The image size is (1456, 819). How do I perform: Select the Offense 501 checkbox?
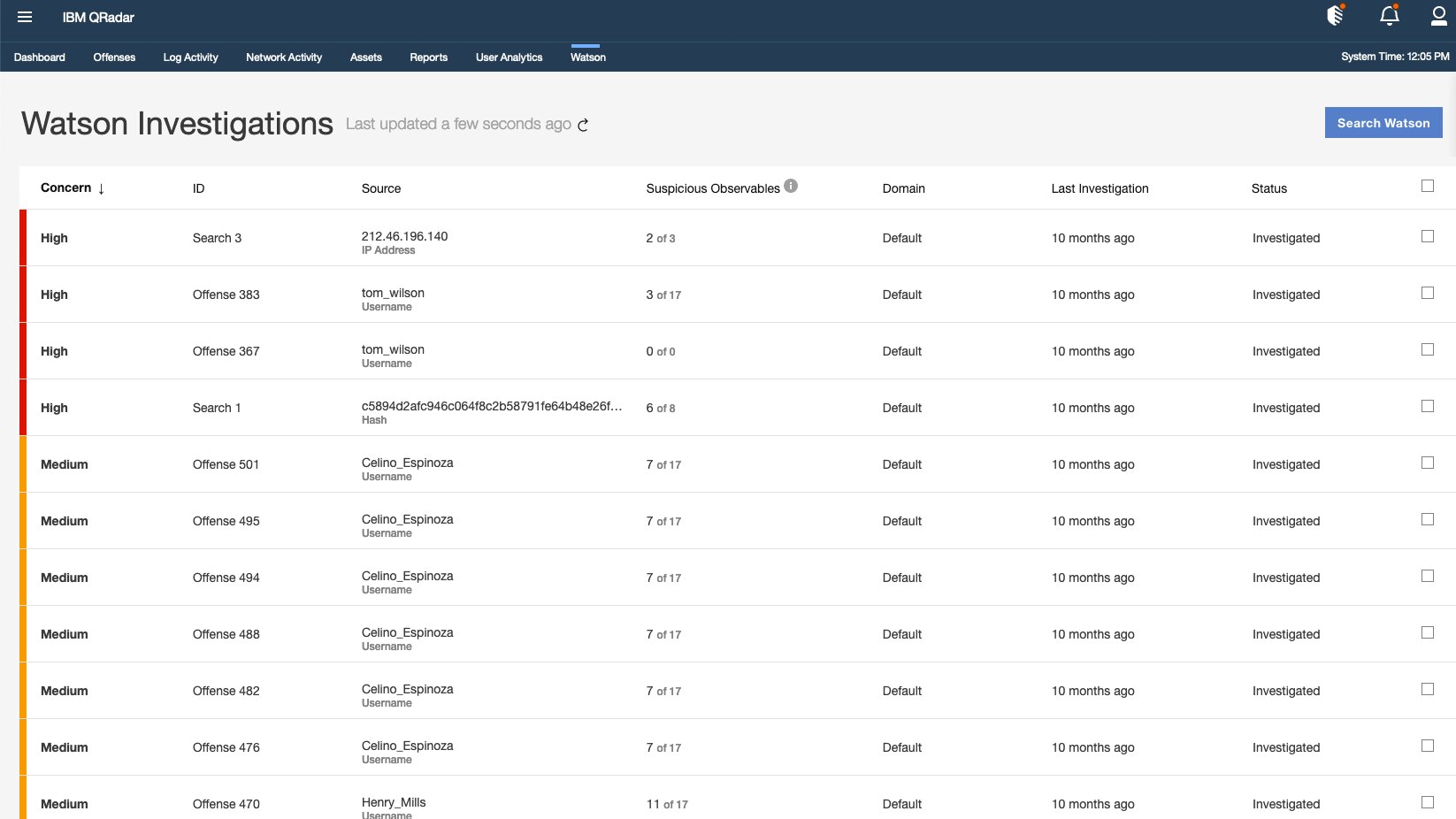1428,463
